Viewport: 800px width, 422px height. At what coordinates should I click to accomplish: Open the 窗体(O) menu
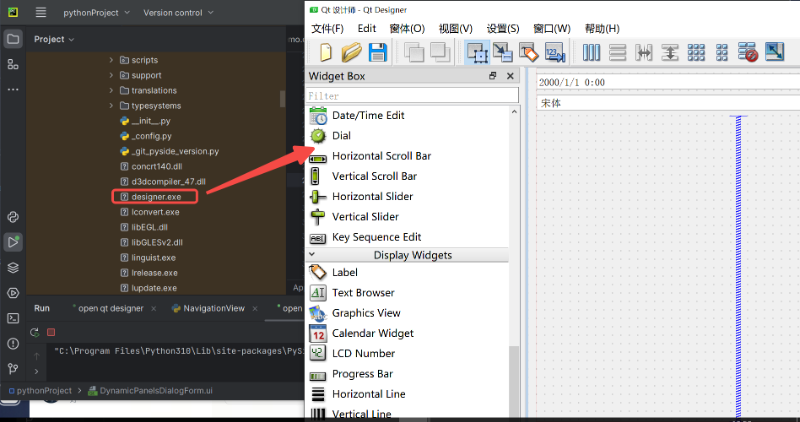click(x=406, y=28)
